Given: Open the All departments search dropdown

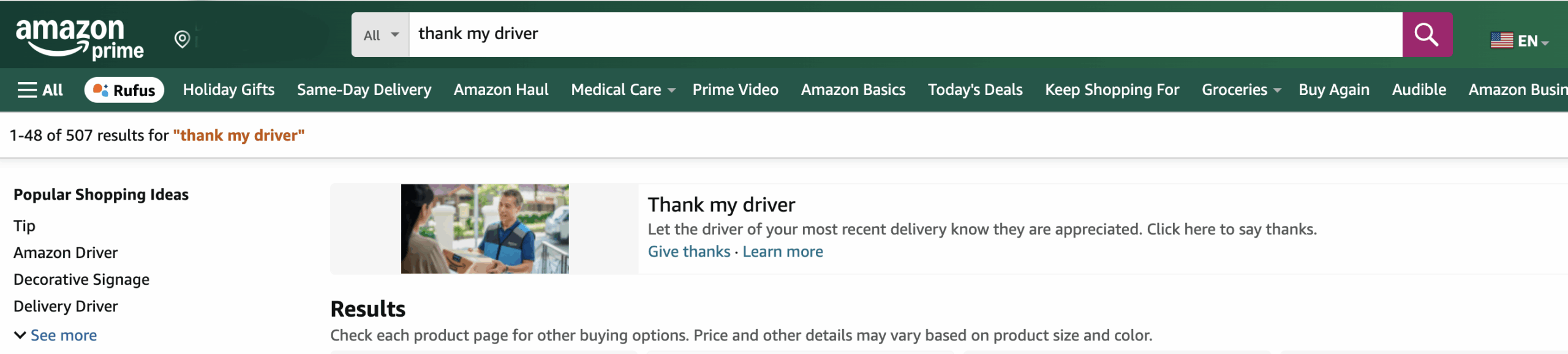Looking at the screenshot, I should pos(380,35).
